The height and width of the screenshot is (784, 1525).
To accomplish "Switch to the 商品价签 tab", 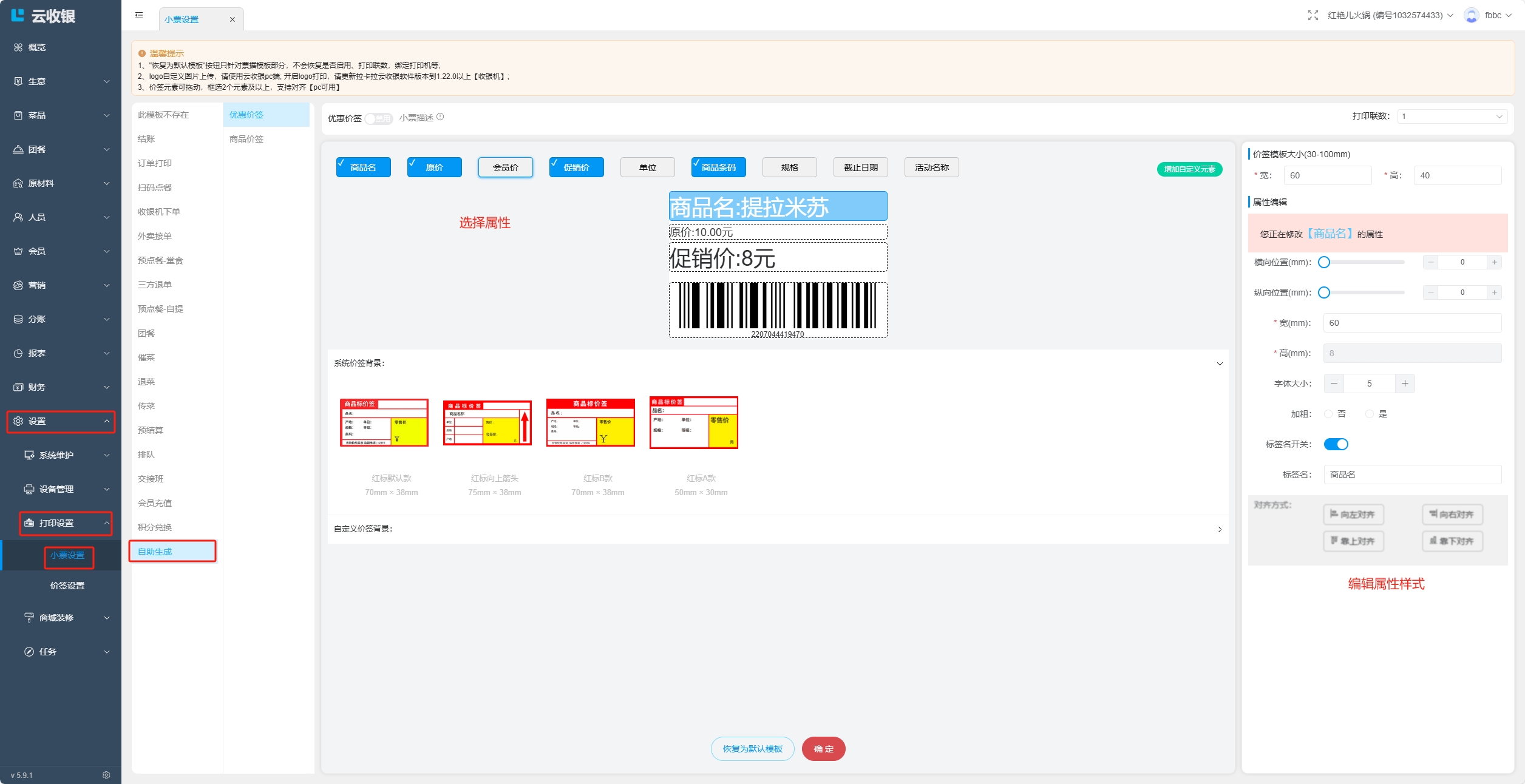I will click(246, 139).
